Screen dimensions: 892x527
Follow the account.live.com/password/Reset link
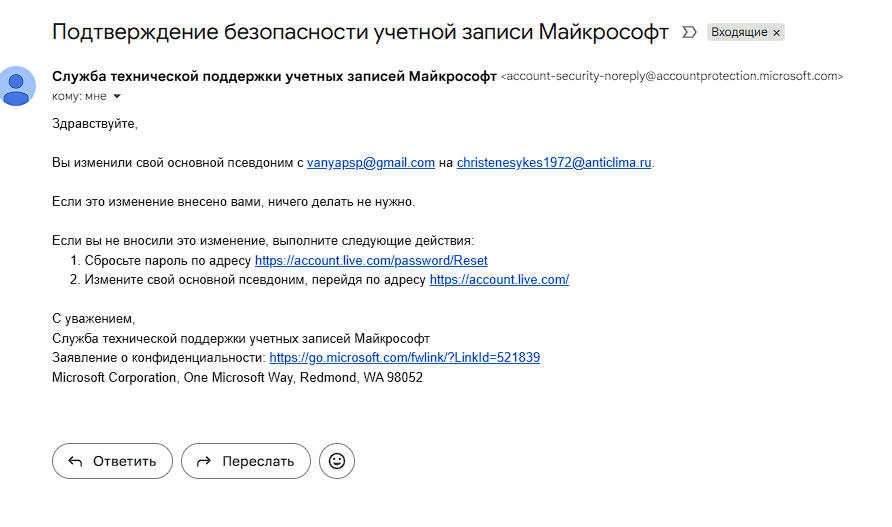pos(371,261)
